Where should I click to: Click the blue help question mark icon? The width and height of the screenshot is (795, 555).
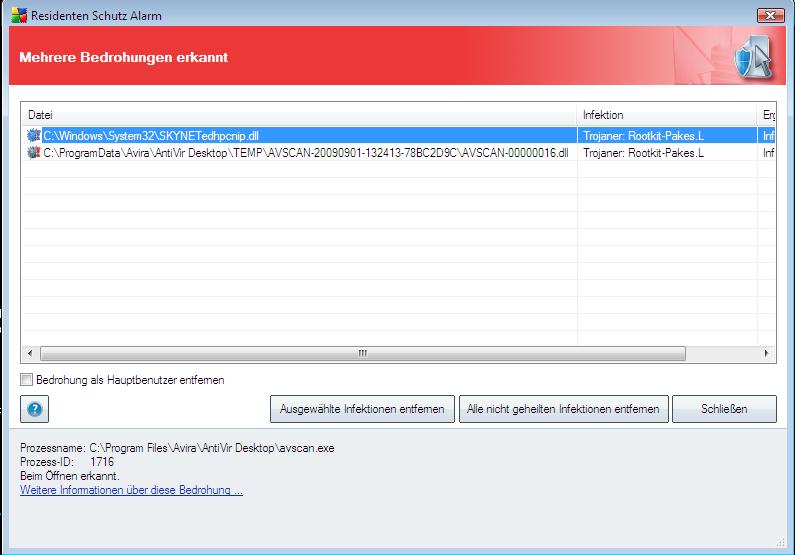pos(34,409)
